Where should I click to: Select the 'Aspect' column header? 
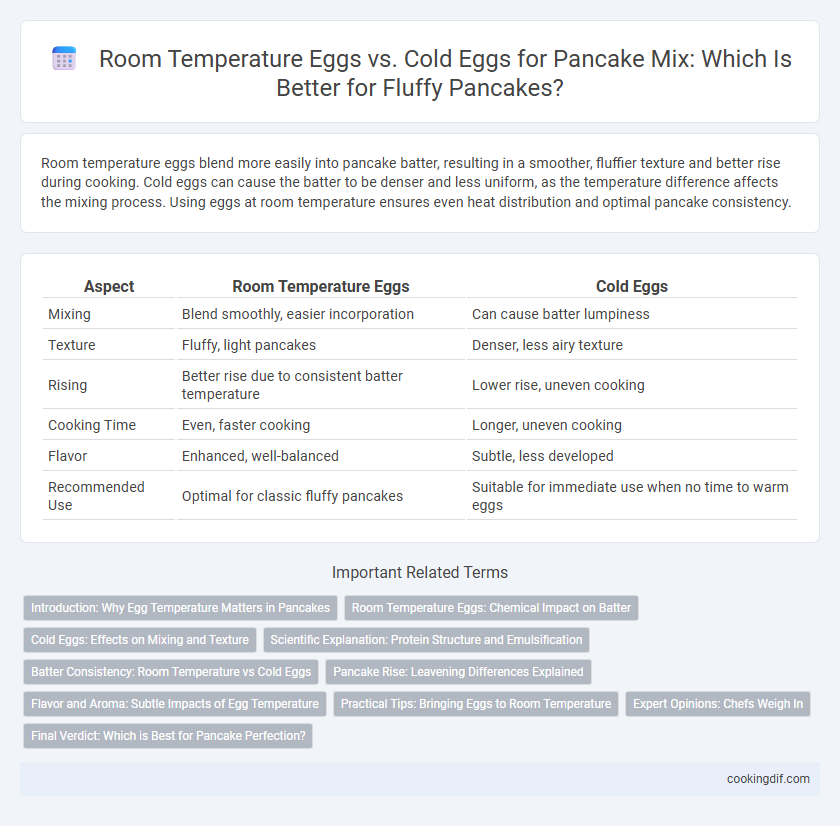pos(109,287)
